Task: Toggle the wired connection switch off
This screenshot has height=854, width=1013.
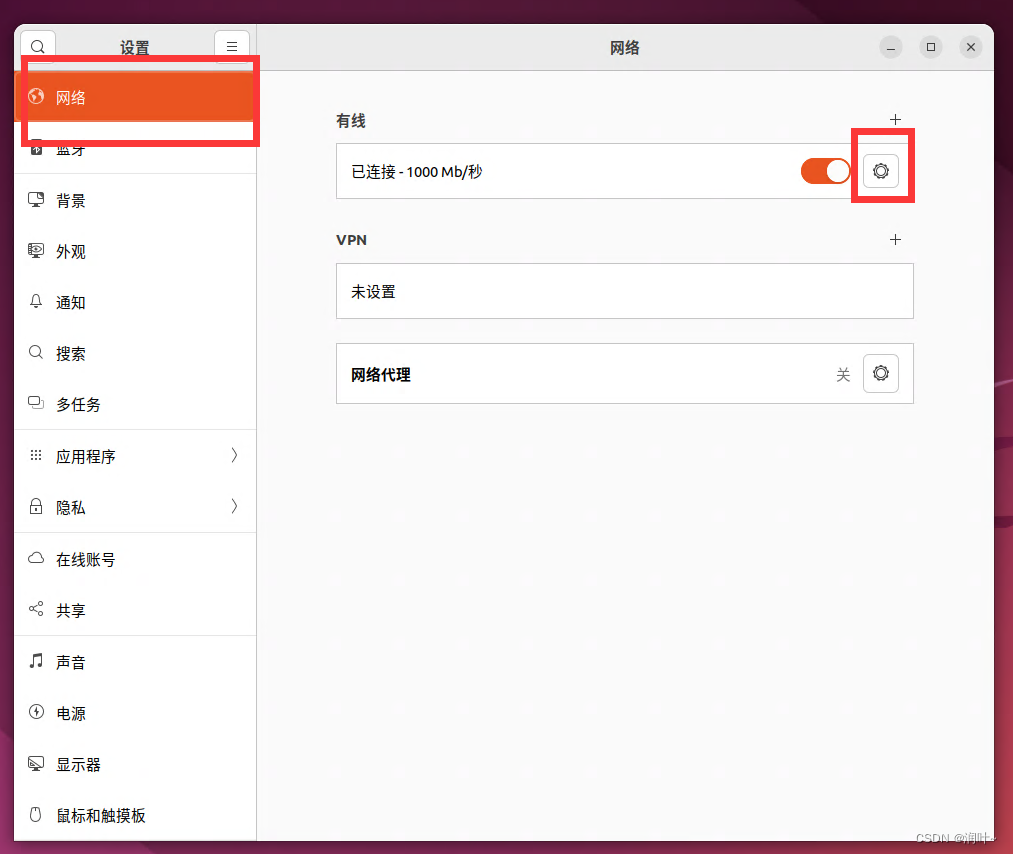Action: [826, 171]
